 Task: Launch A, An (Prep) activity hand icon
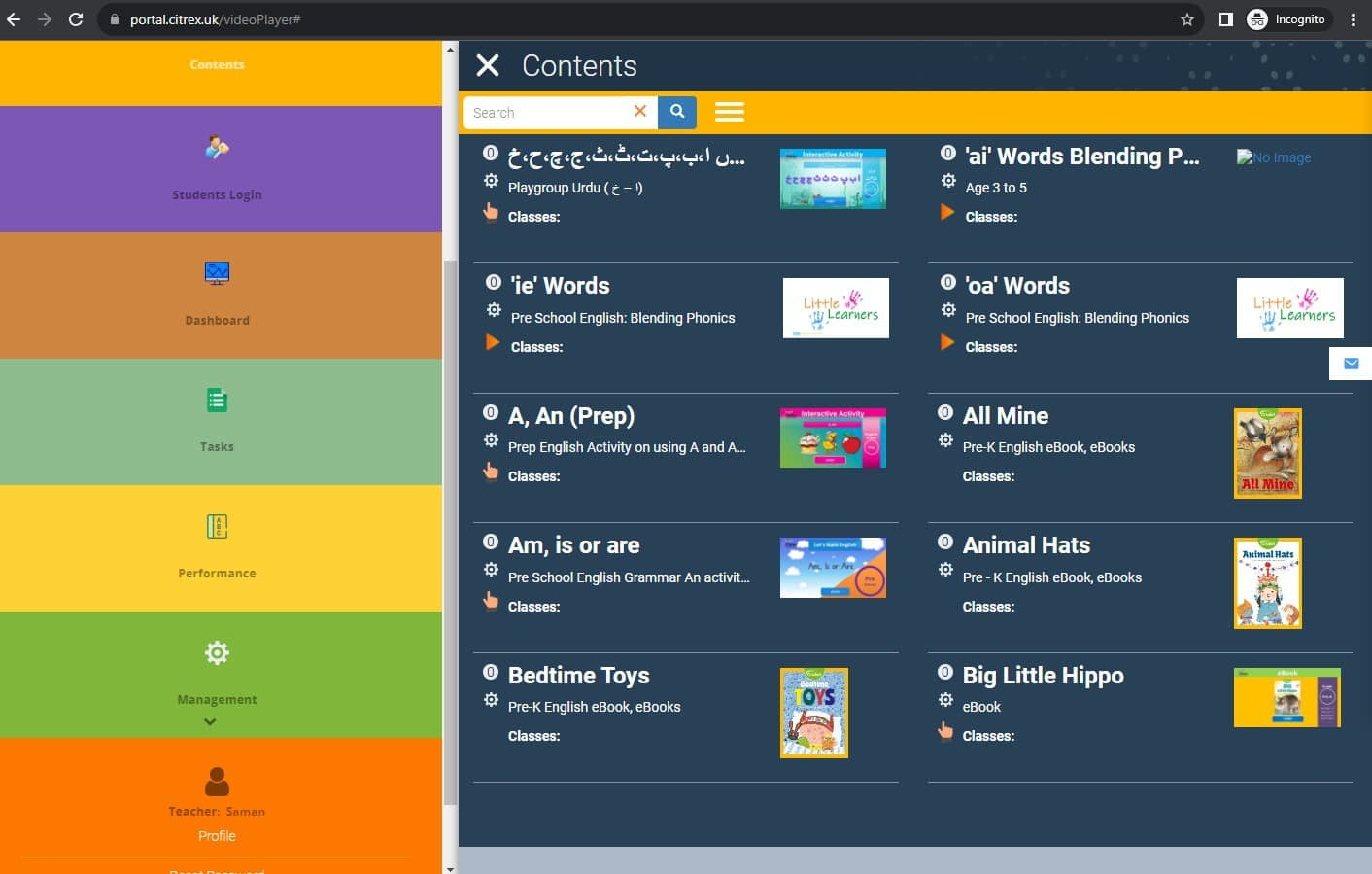point(491,472)
